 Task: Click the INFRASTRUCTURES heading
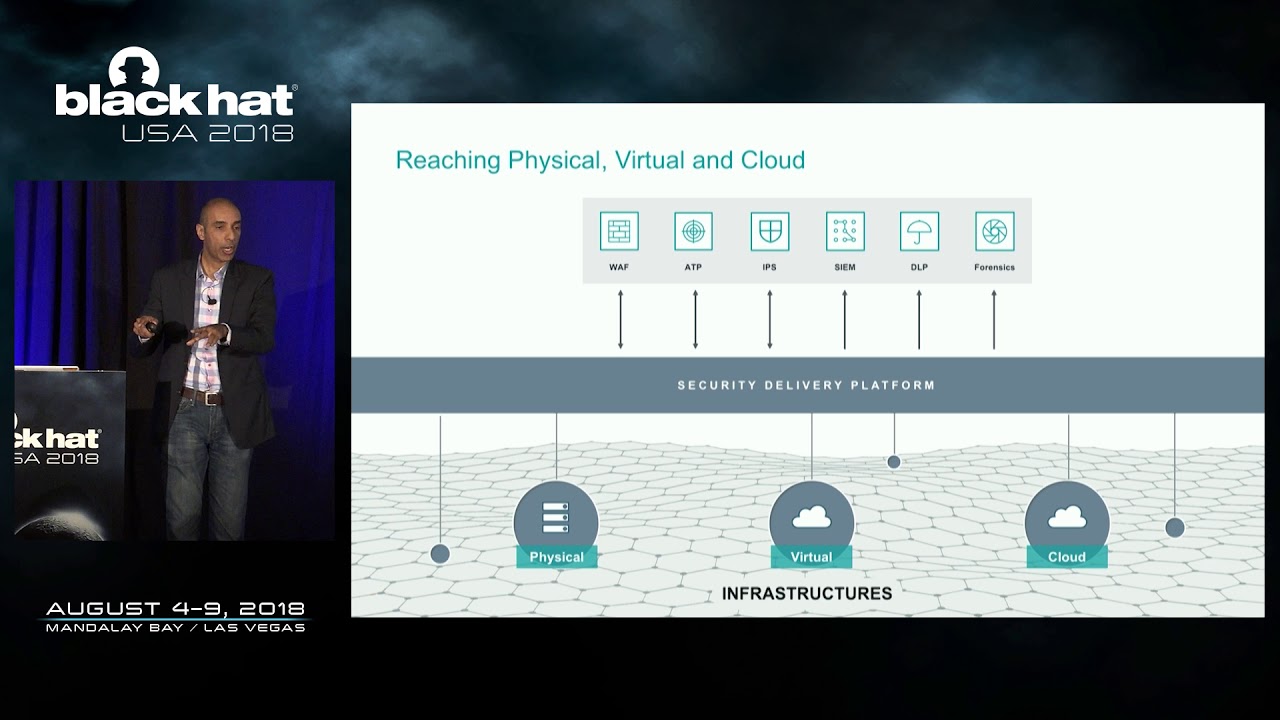point(807,593)
